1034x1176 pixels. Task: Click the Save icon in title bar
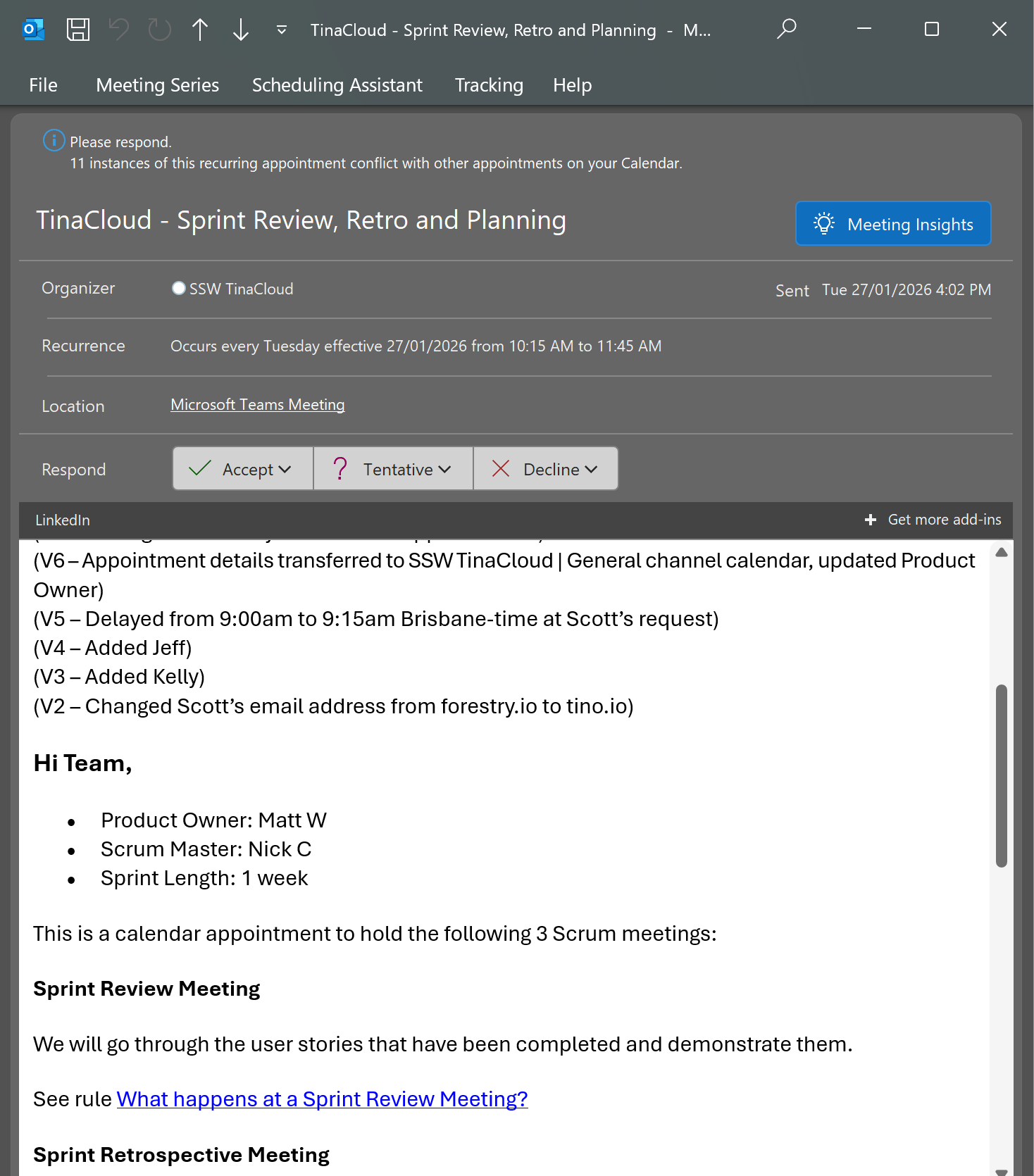click(77, 30)
